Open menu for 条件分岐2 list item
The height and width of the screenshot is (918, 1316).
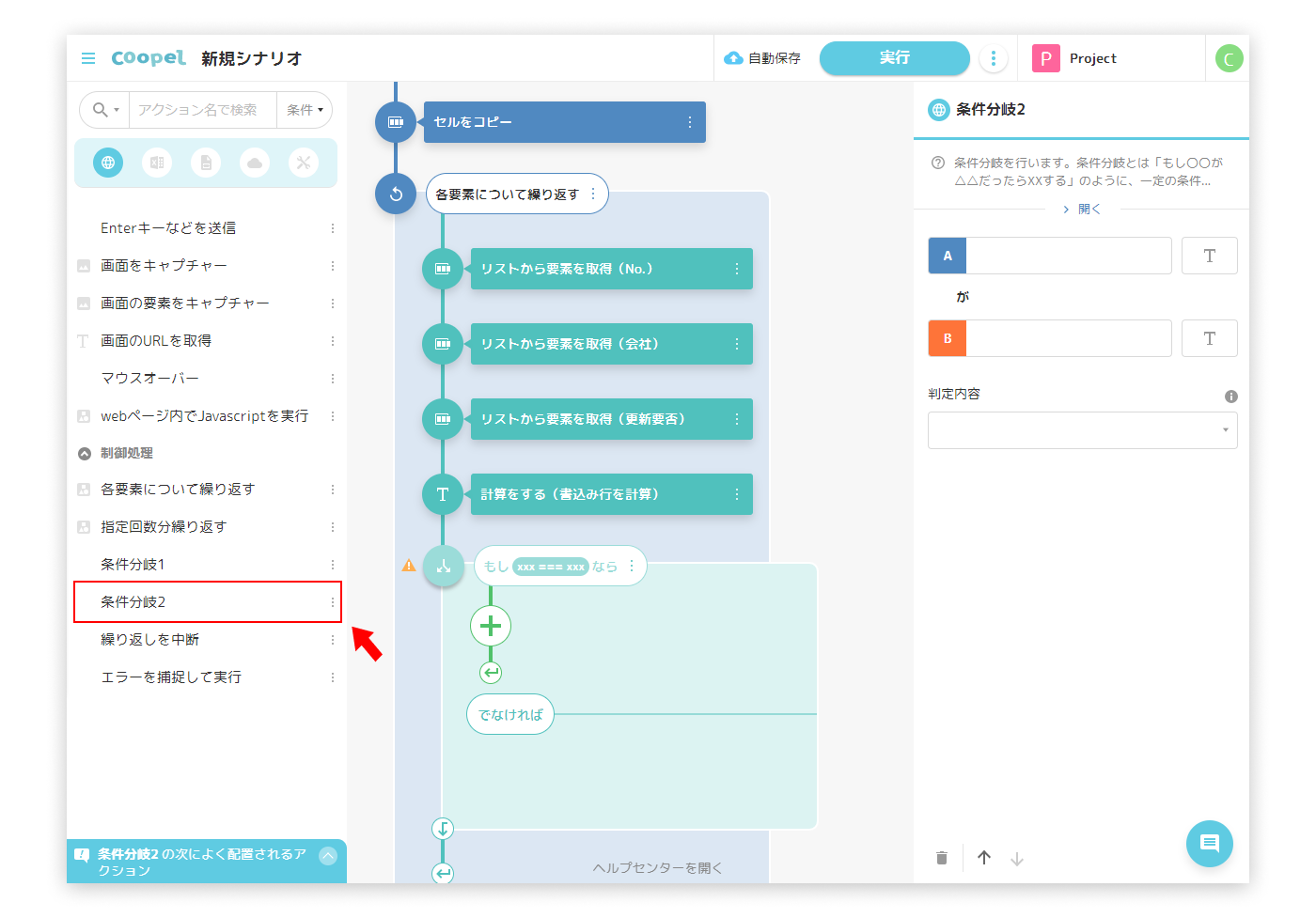[333, 602]
